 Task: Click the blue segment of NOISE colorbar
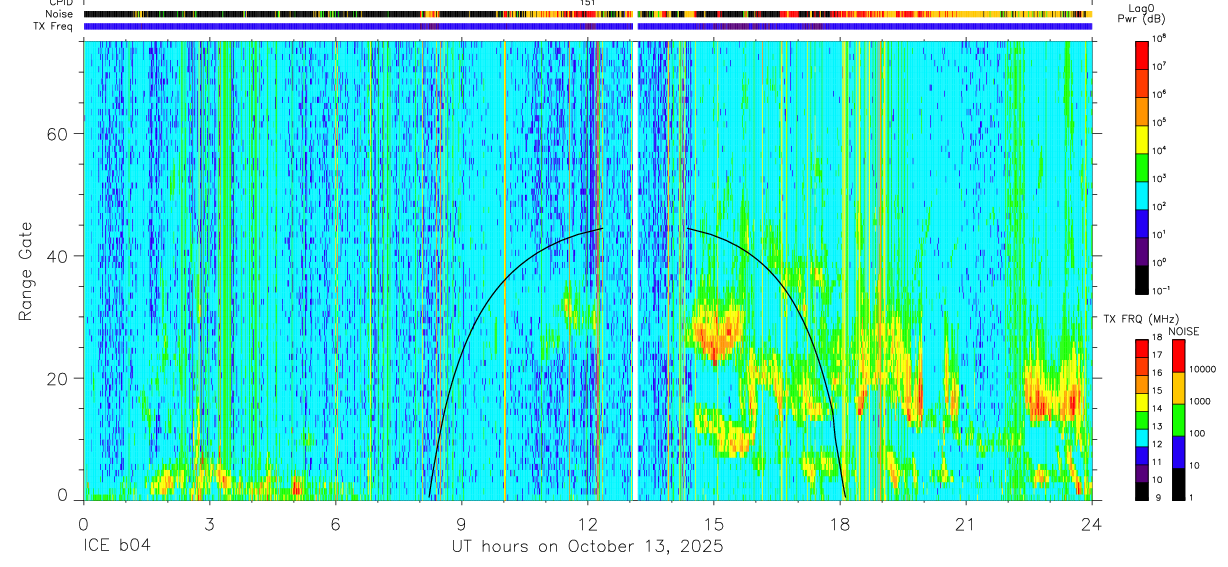click(1178, 451)
